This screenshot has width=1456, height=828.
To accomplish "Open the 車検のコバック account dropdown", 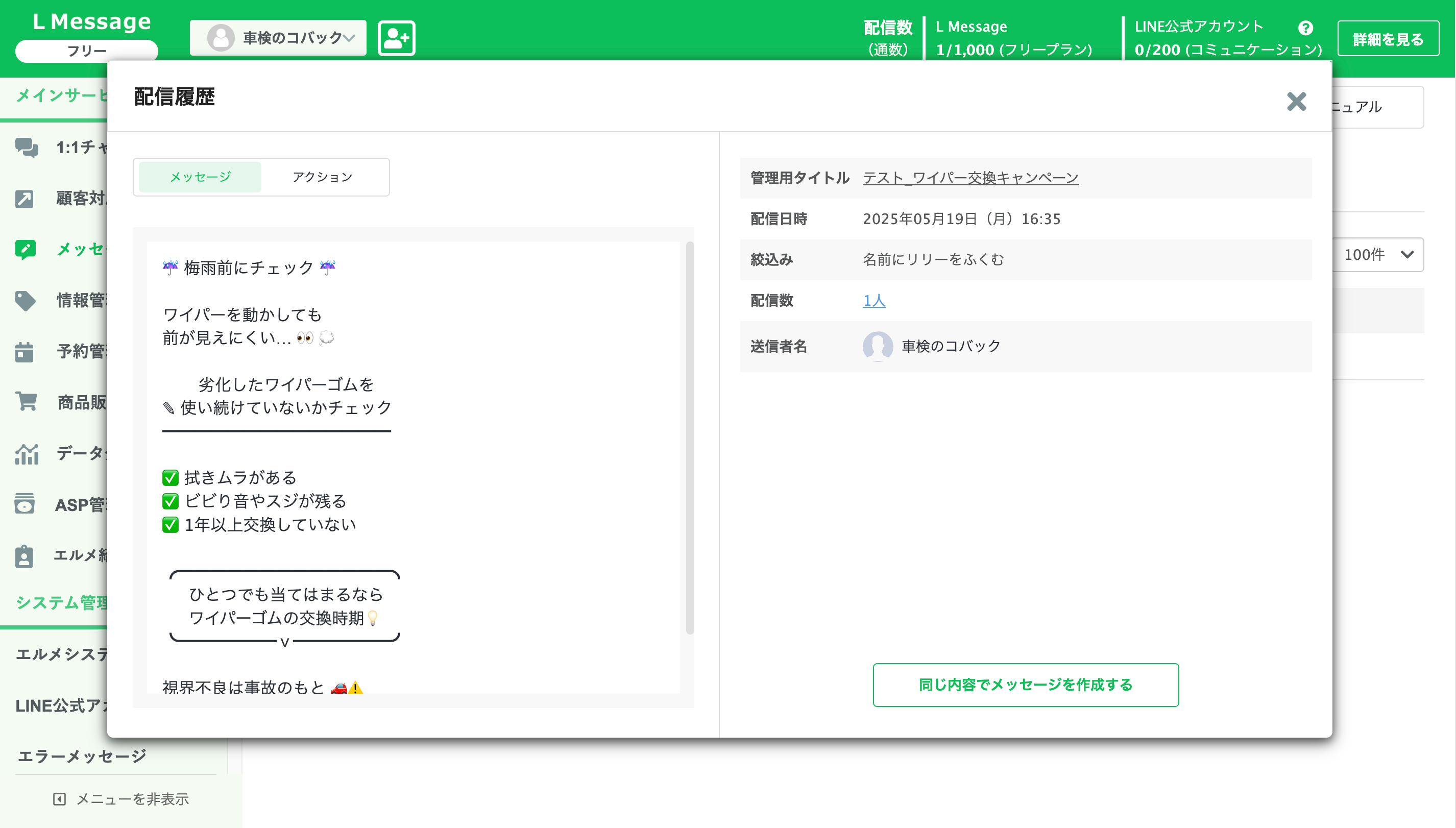I will pos(278,38).
